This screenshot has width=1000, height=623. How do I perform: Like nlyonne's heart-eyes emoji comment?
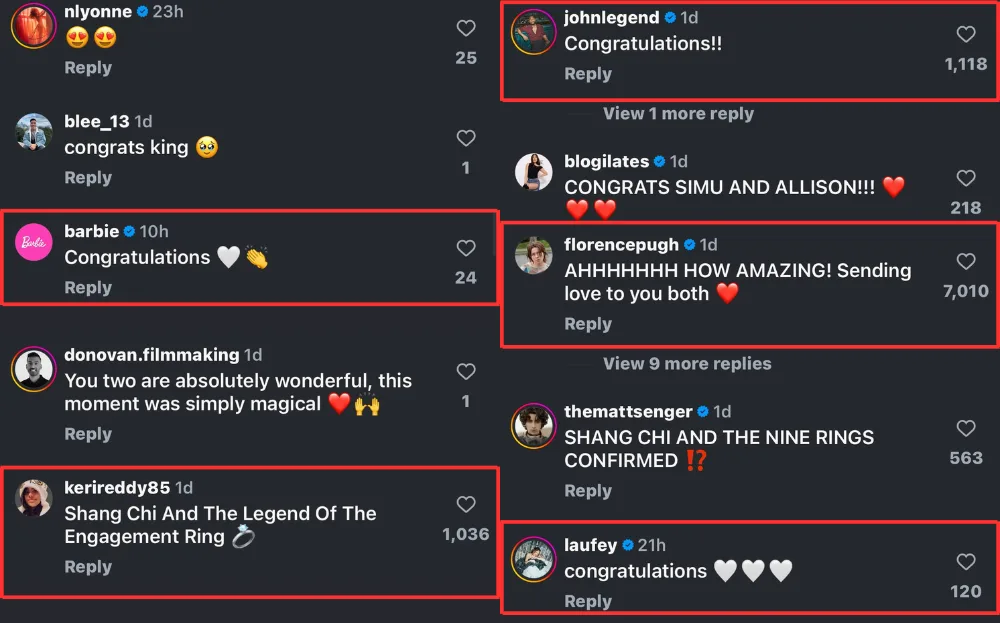coord(466,29)
